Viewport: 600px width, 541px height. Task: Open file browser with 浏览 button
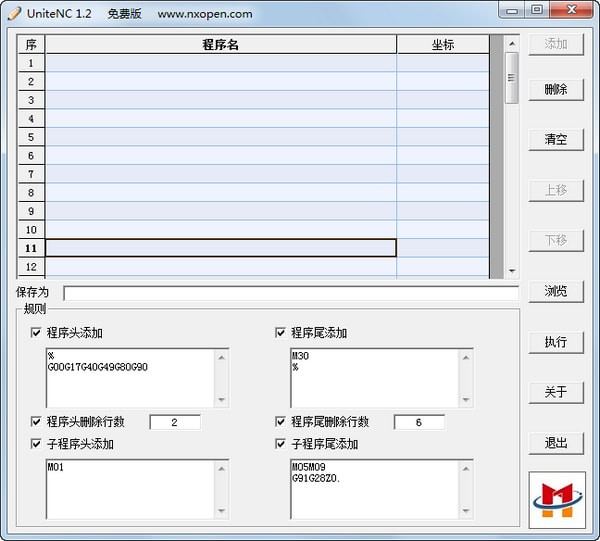pyautogui.click(x=556, y=291)
